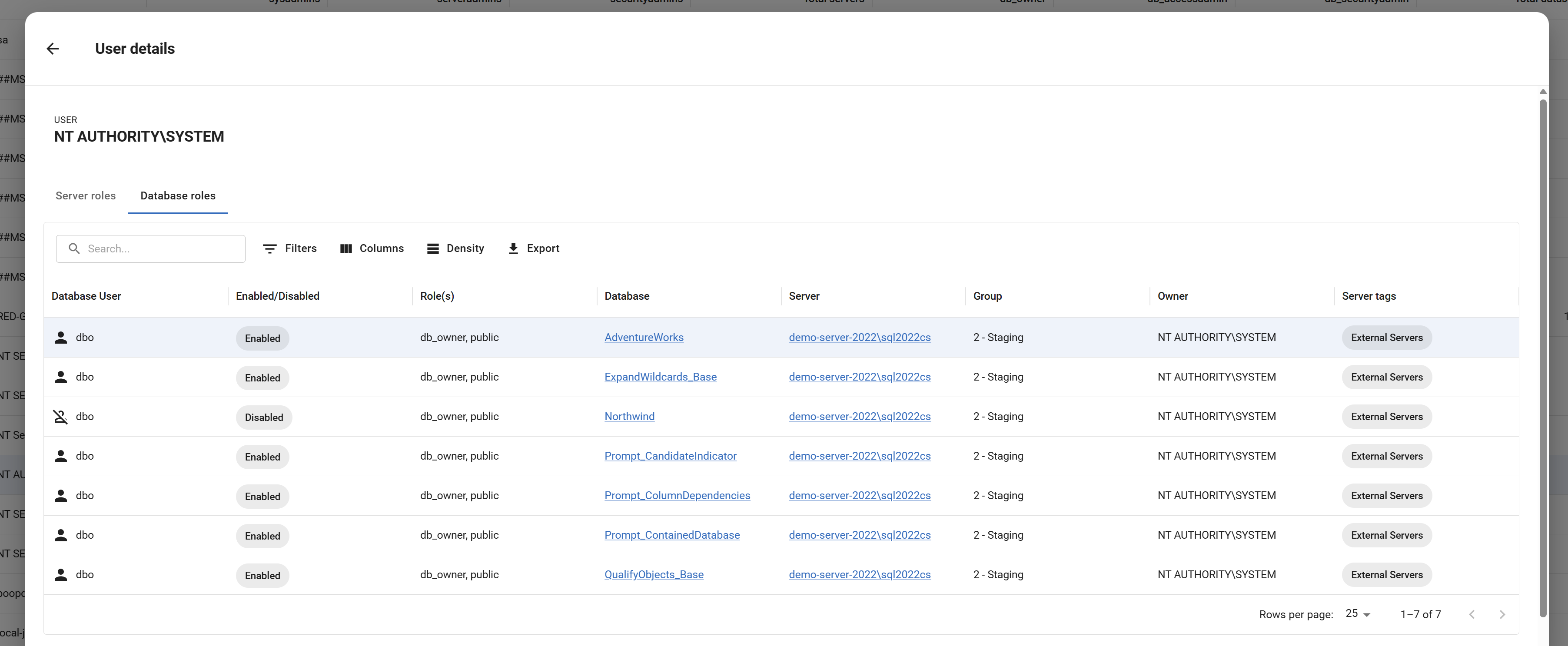Open the AdventureWorks database link

coord(643,338)
